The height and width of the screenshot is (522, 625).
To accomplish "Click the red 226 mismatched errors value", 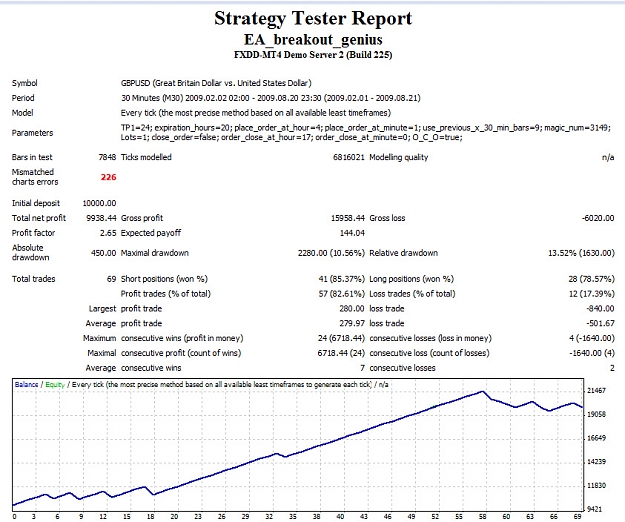I will tap(108, 177).
